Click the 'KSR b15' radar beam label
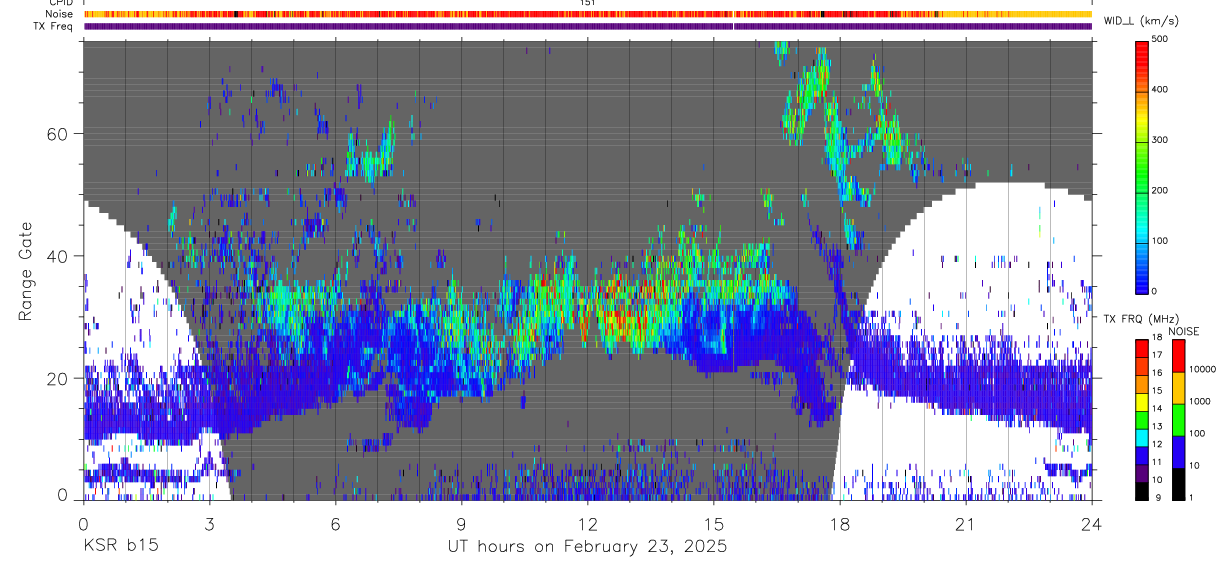Screen dimensions: 1228x567 119,547
